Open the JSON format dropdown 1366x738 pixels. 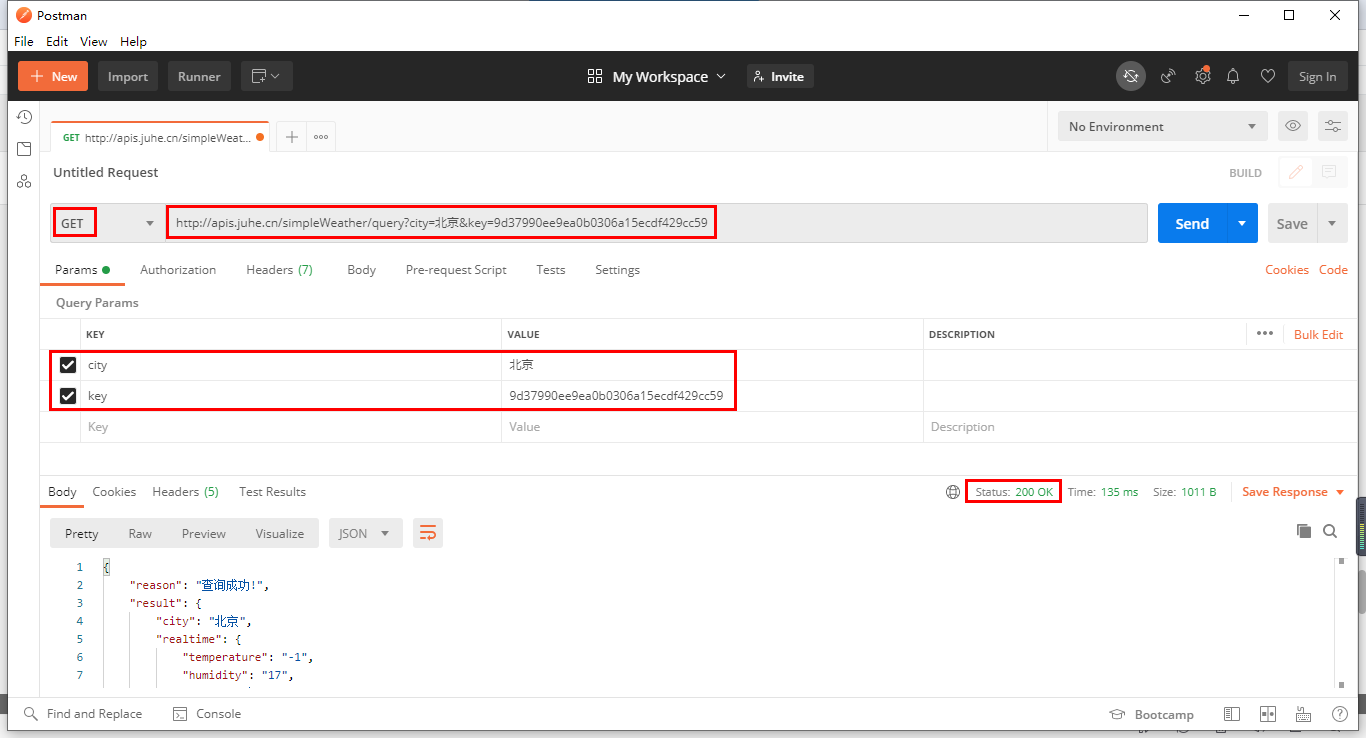pyautogui.click(x=366, y=533)
